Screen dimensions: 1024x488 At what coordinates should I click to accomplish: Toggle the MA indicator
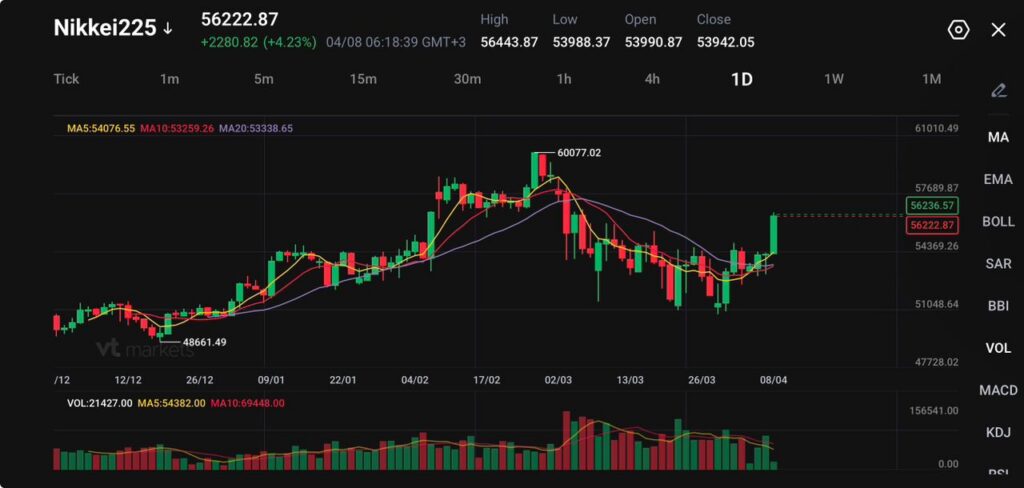[998, 137]
